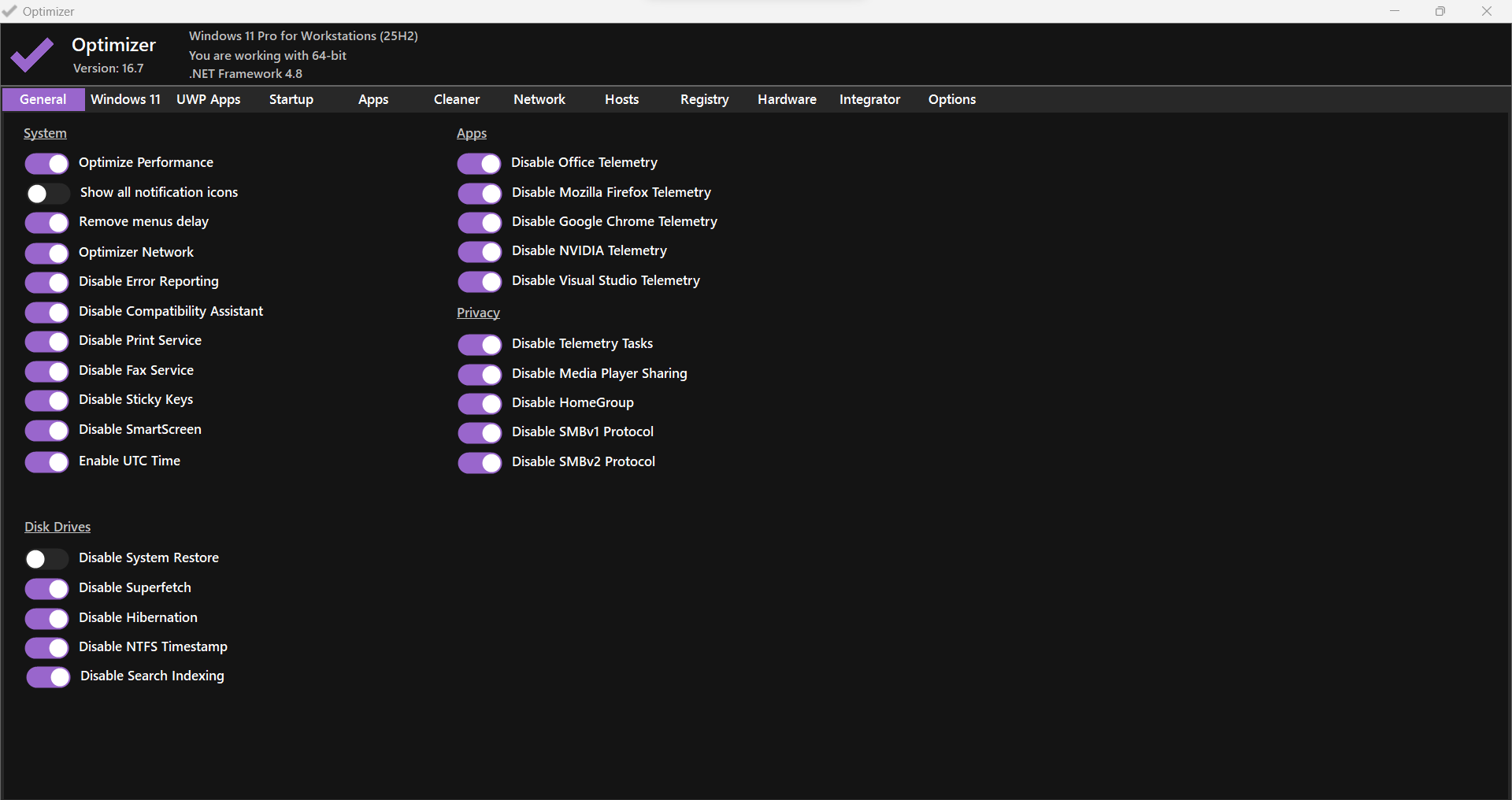The height and width of the screenshot is (800, 1512).
Task: Toggle Disable Office Telemetry switch
Action: pos(480,164)
